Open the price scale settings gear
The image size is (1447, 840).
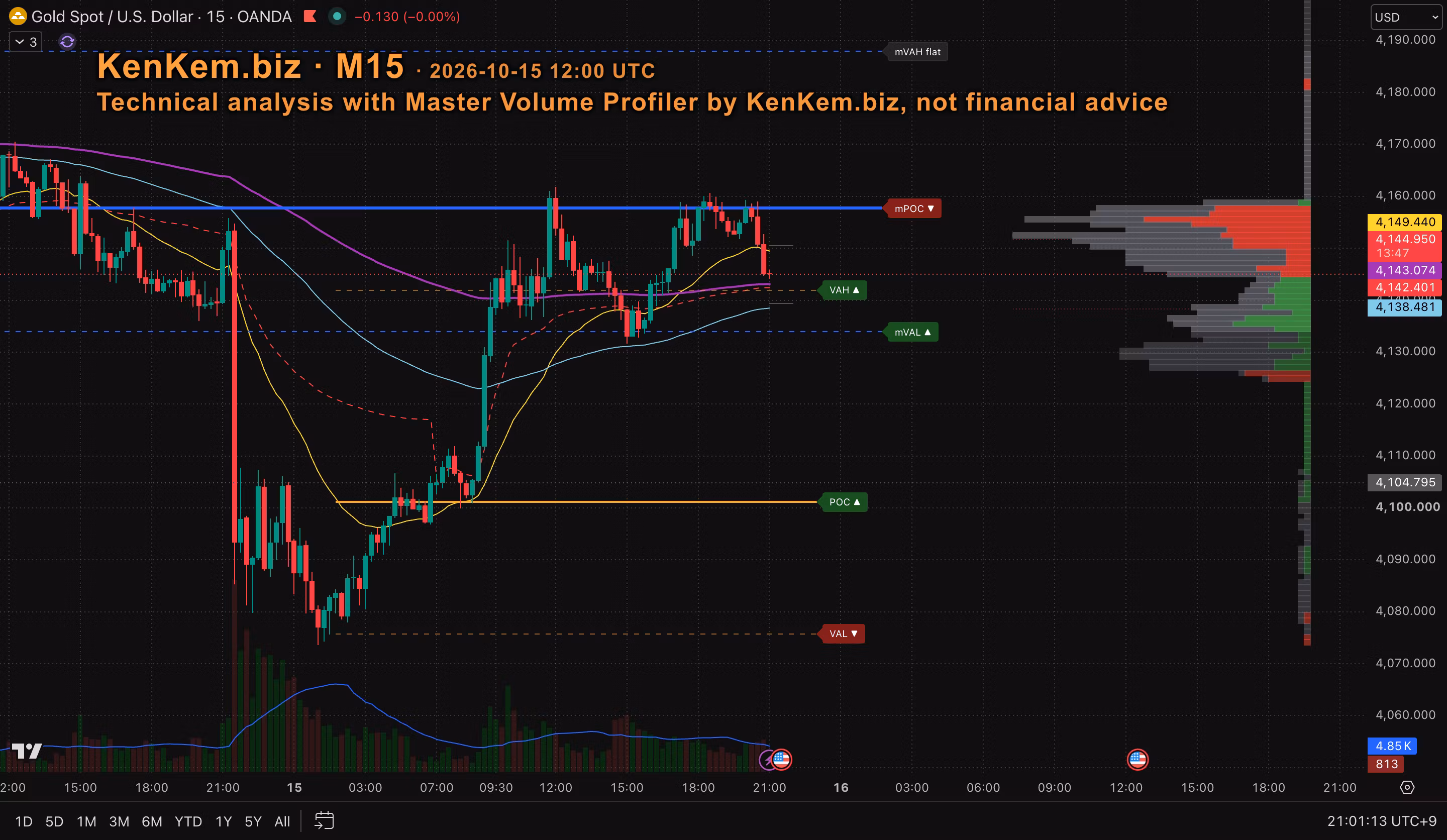click(x=1407, y=787)
